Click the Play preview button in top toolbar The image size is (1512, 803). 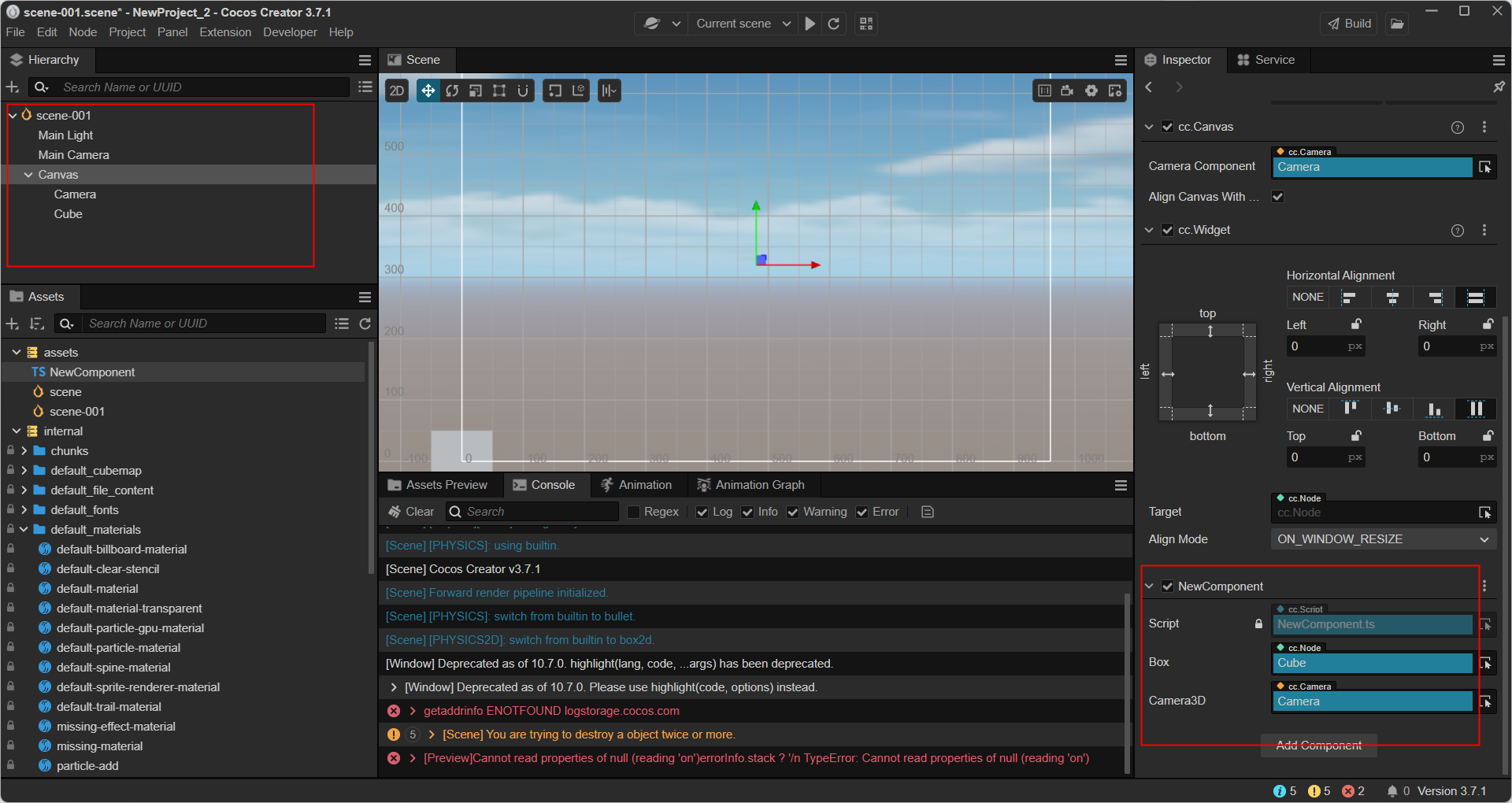point(810,24)
